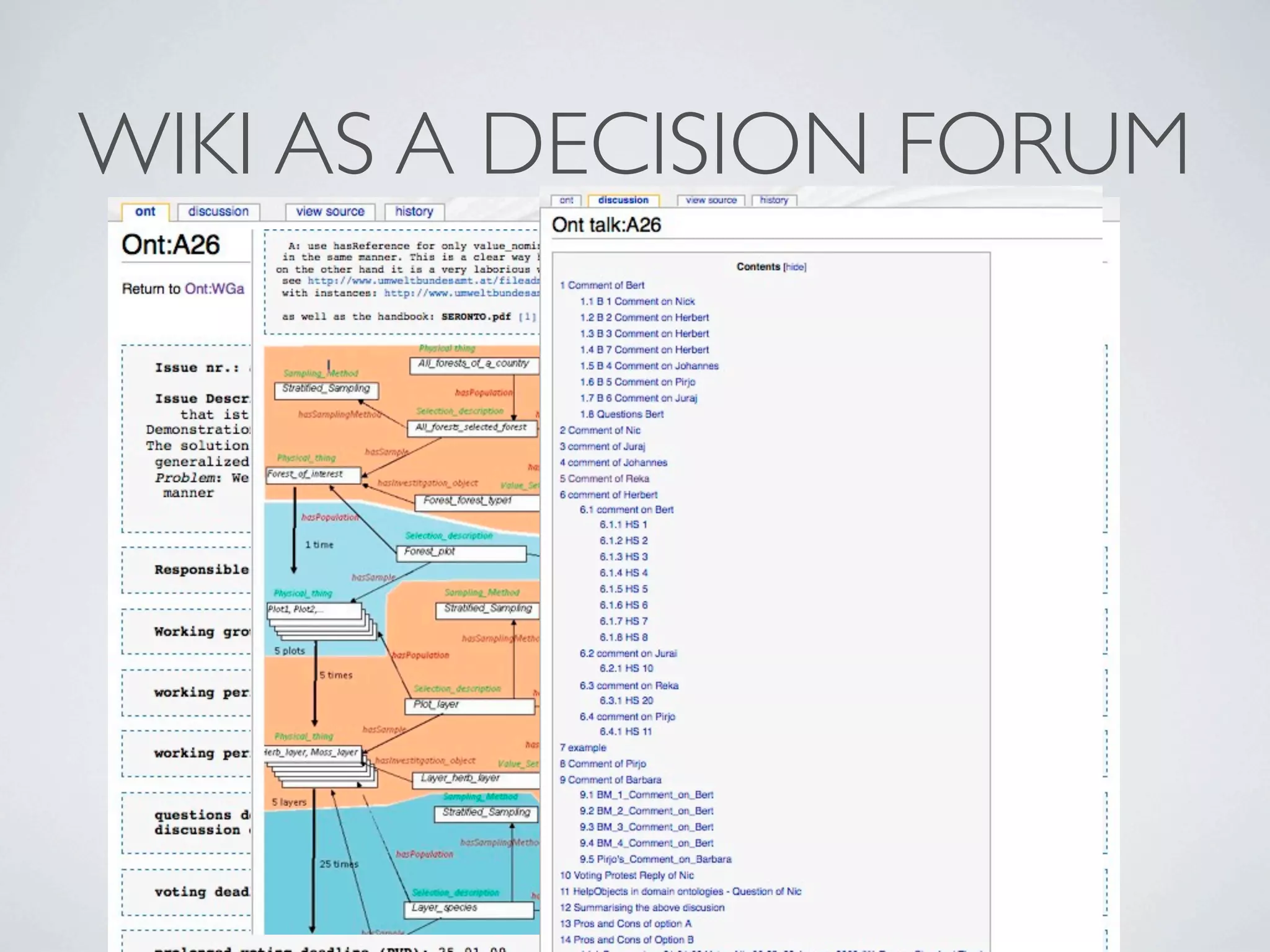Image resolution: width=1270 pixels, height=952 pixels.
Task: Click 'view source' tab on talk page
Action: point(711,200)
